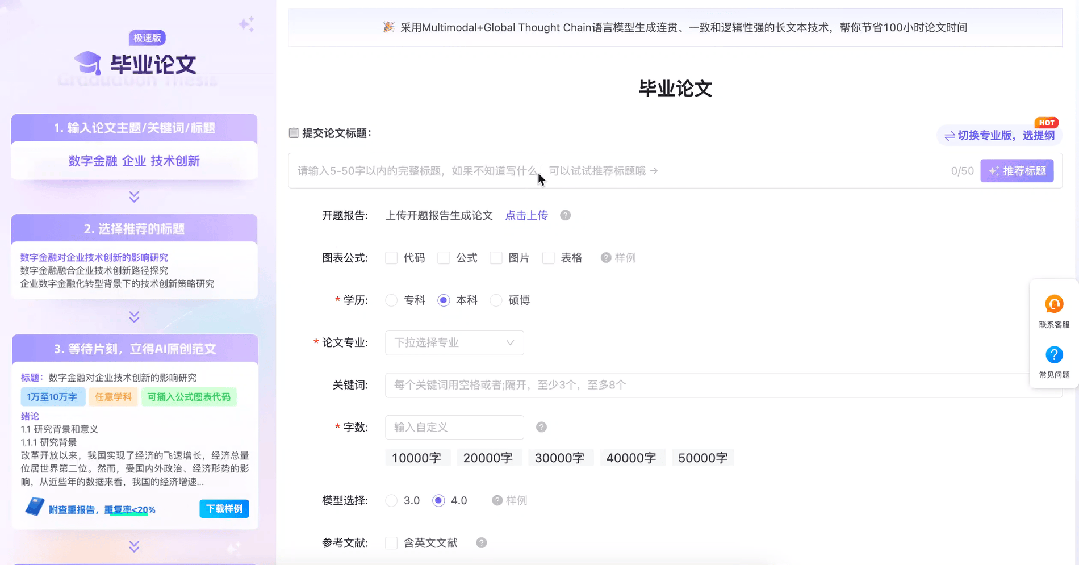Click the 样例 icon beside model 4.0

[497, 500]
